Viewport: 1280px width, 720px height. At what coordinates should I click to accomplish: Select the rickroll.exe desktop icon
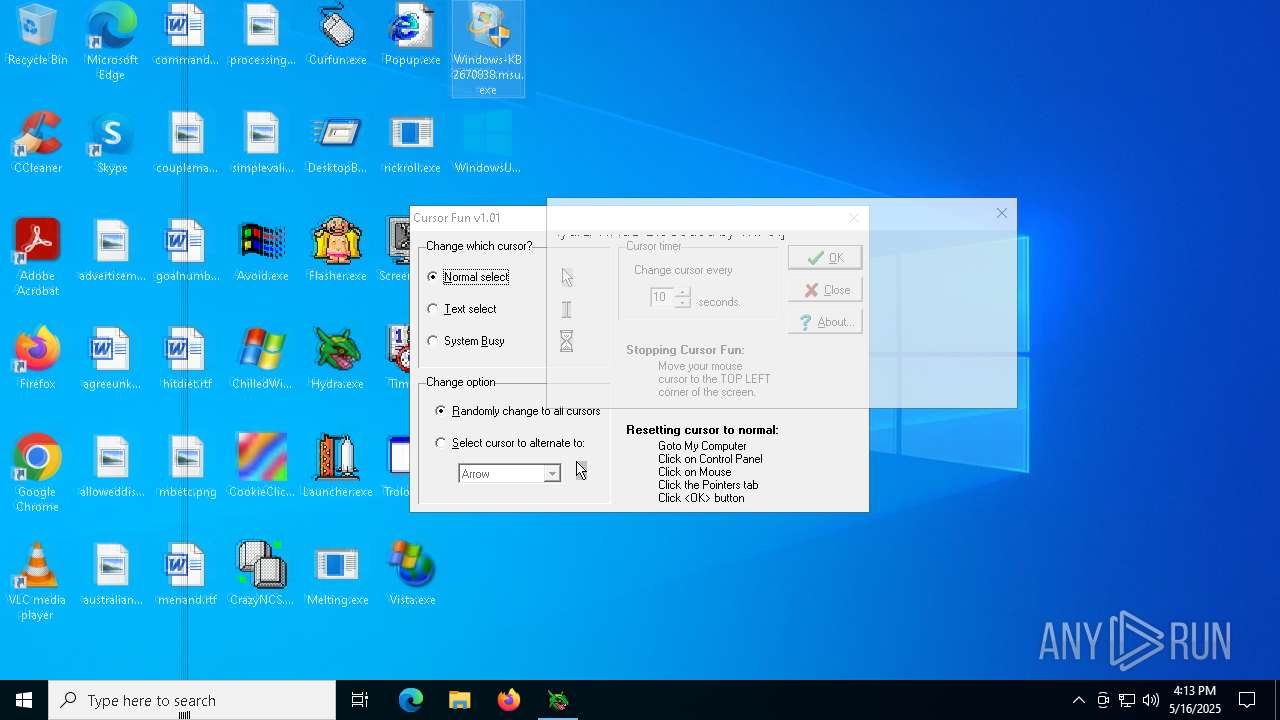pyautogui.click(x=412, y=144)
